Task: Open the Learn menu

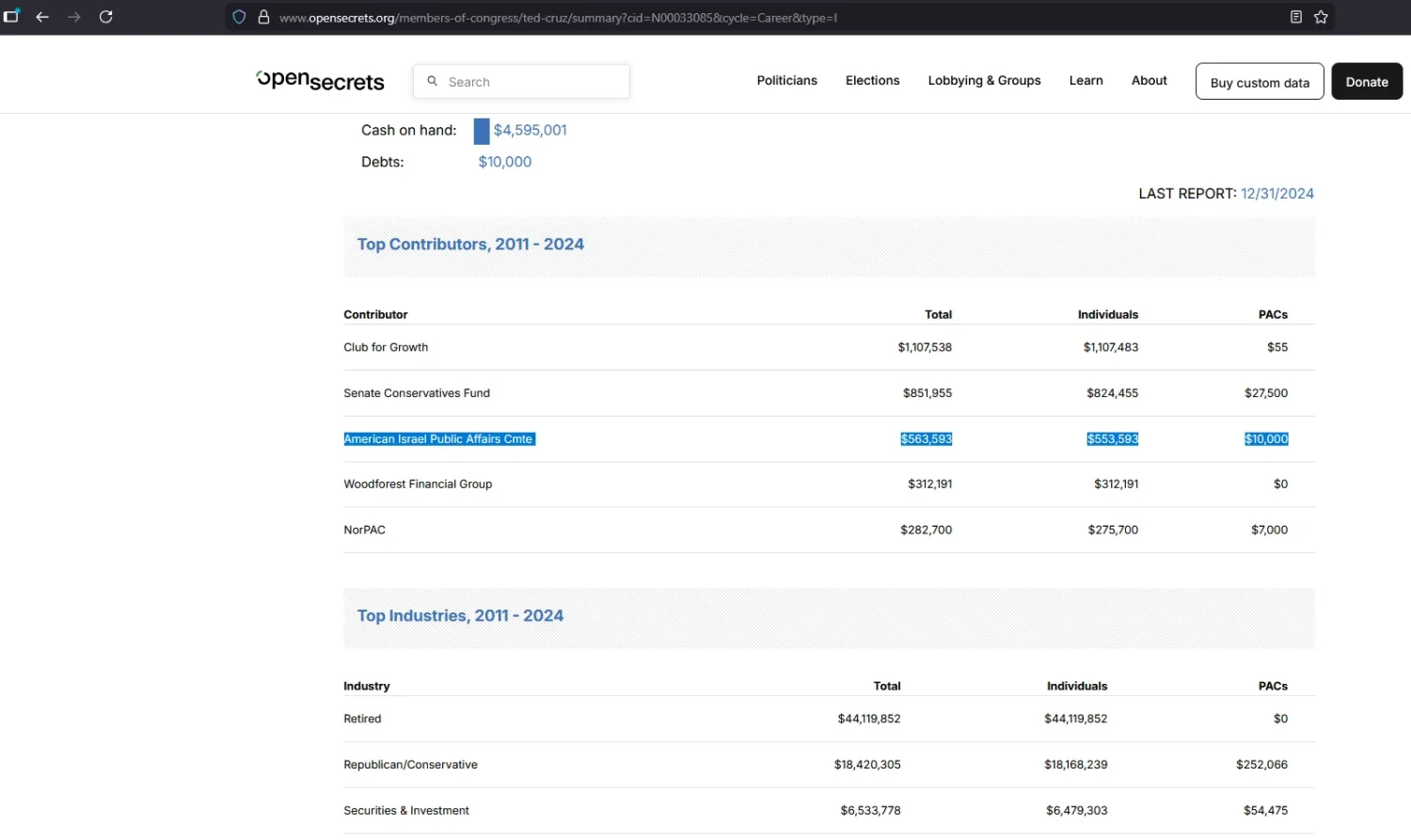Action: 1086,81
